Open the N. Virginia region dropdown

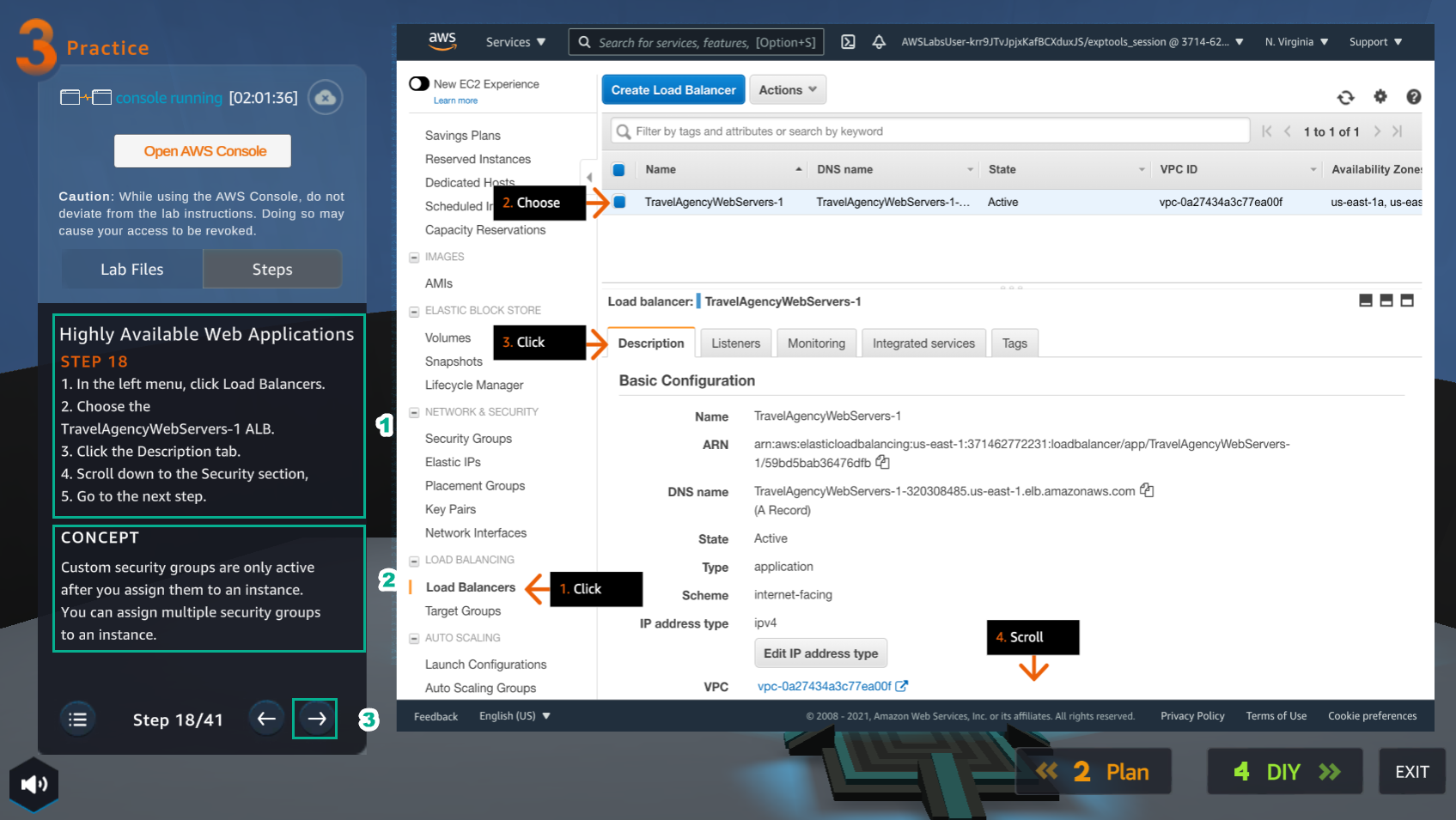[1296, 42]
